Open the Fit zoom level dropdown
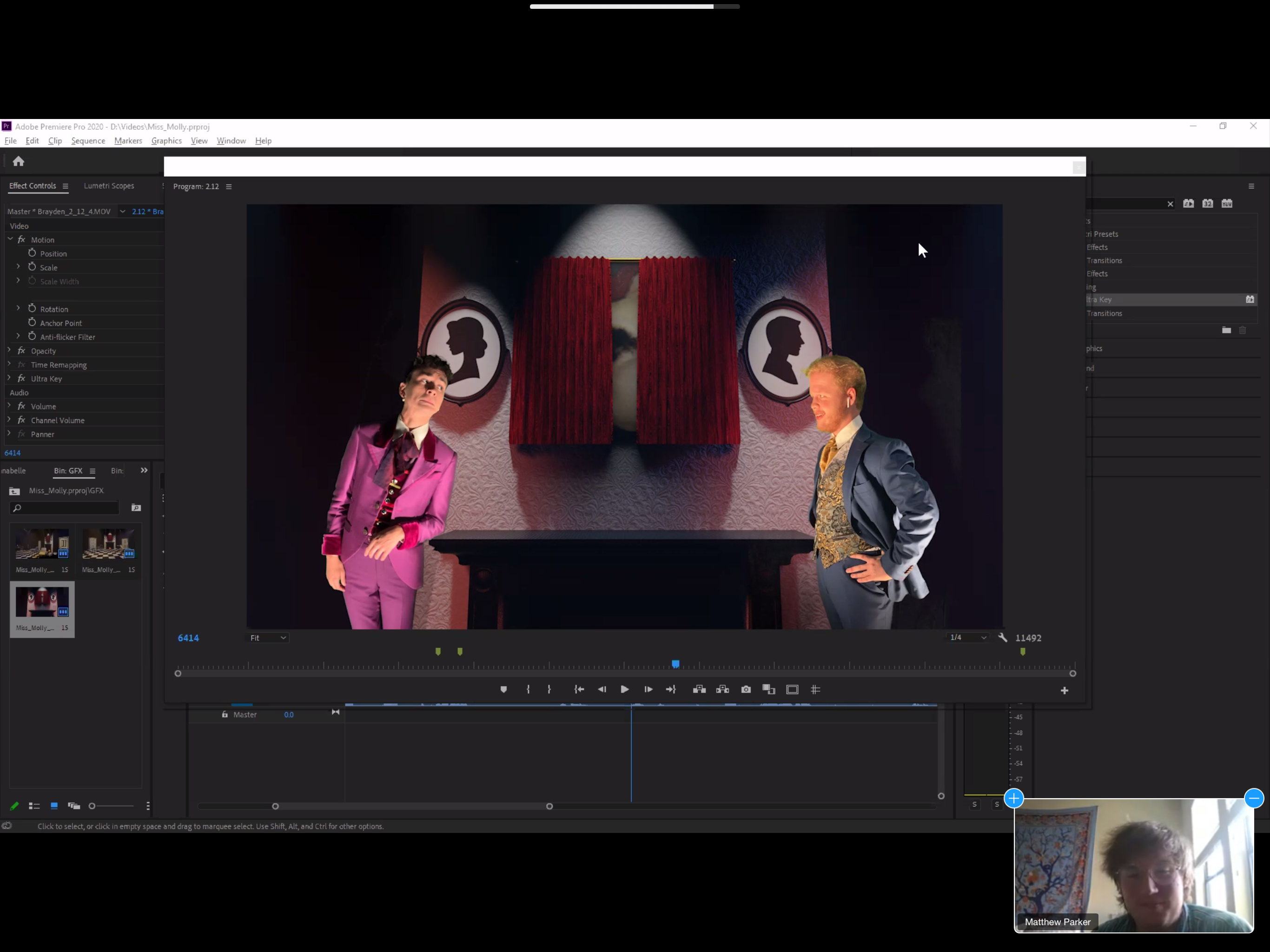This screenshot has width=1270, height=952. (268, 638)
